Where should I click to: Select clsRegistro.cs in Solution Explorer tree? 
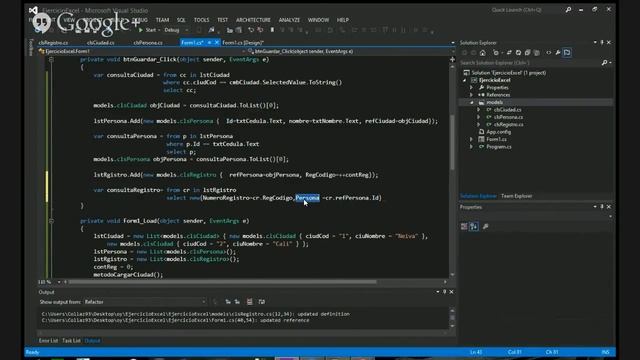509,124
